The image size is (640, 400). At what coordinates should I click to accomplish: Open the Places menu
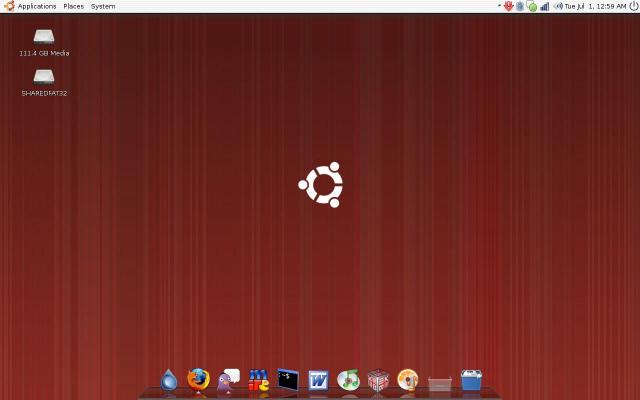[x=73, y=6]
